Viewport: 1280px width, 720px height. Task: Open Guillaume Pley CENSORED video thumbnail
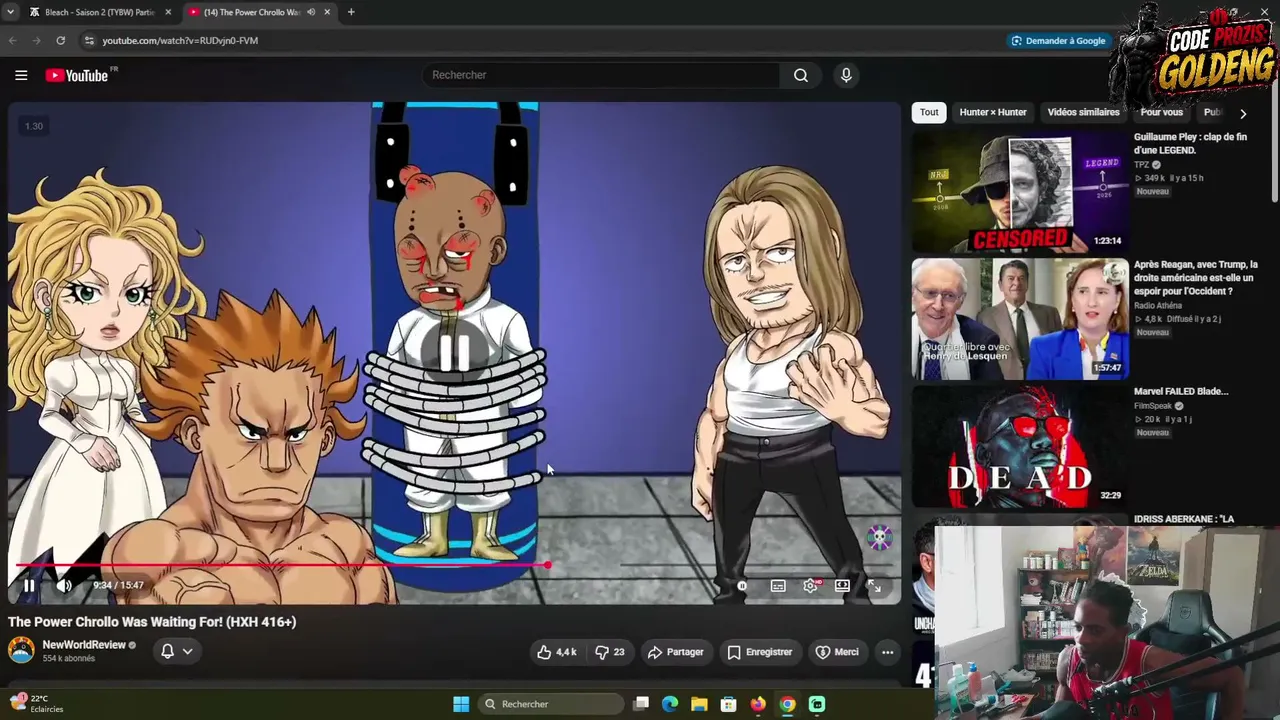pos(1020,191)
